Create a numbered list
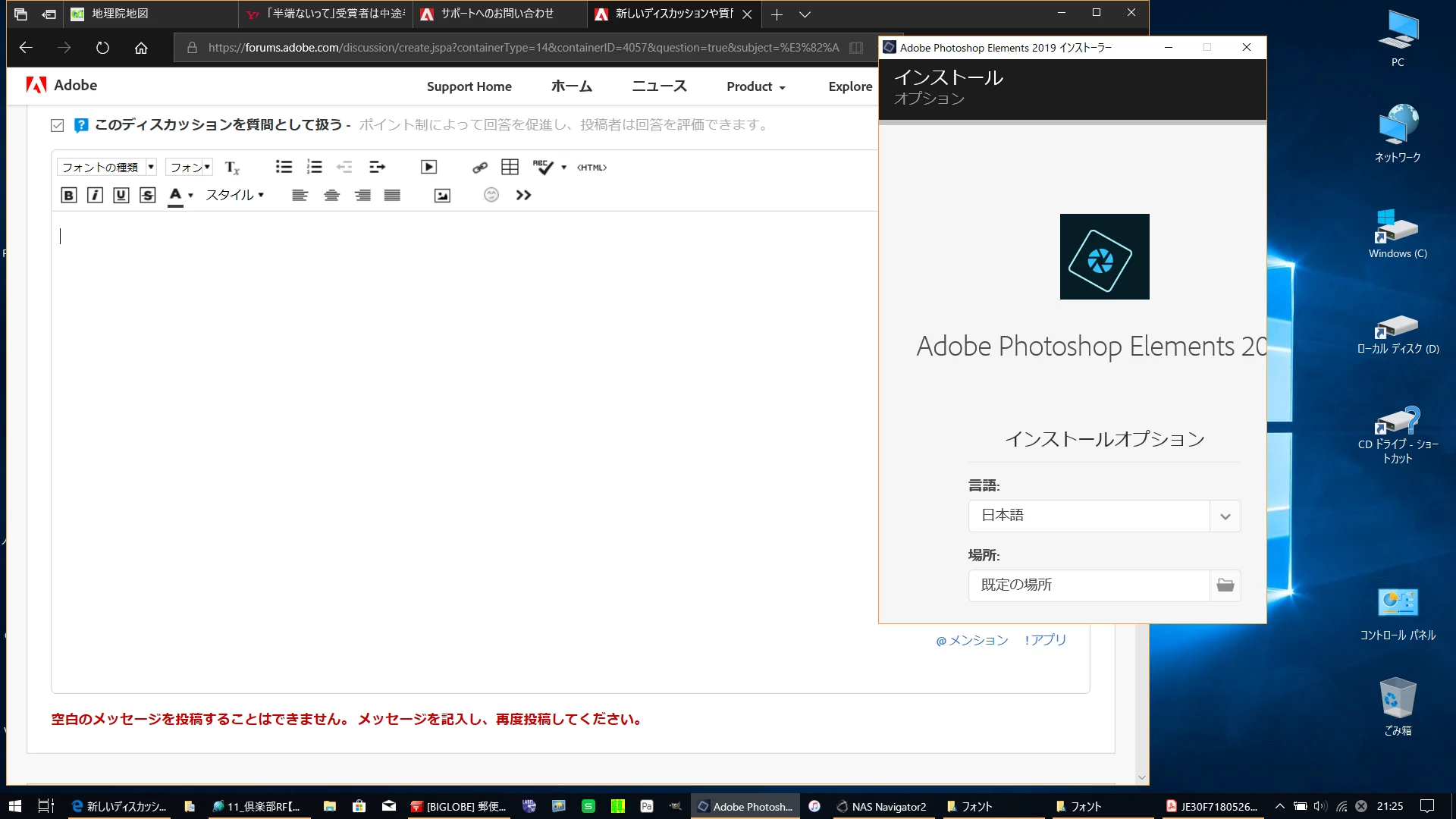The image size is (1456, 819). (314, 167)
